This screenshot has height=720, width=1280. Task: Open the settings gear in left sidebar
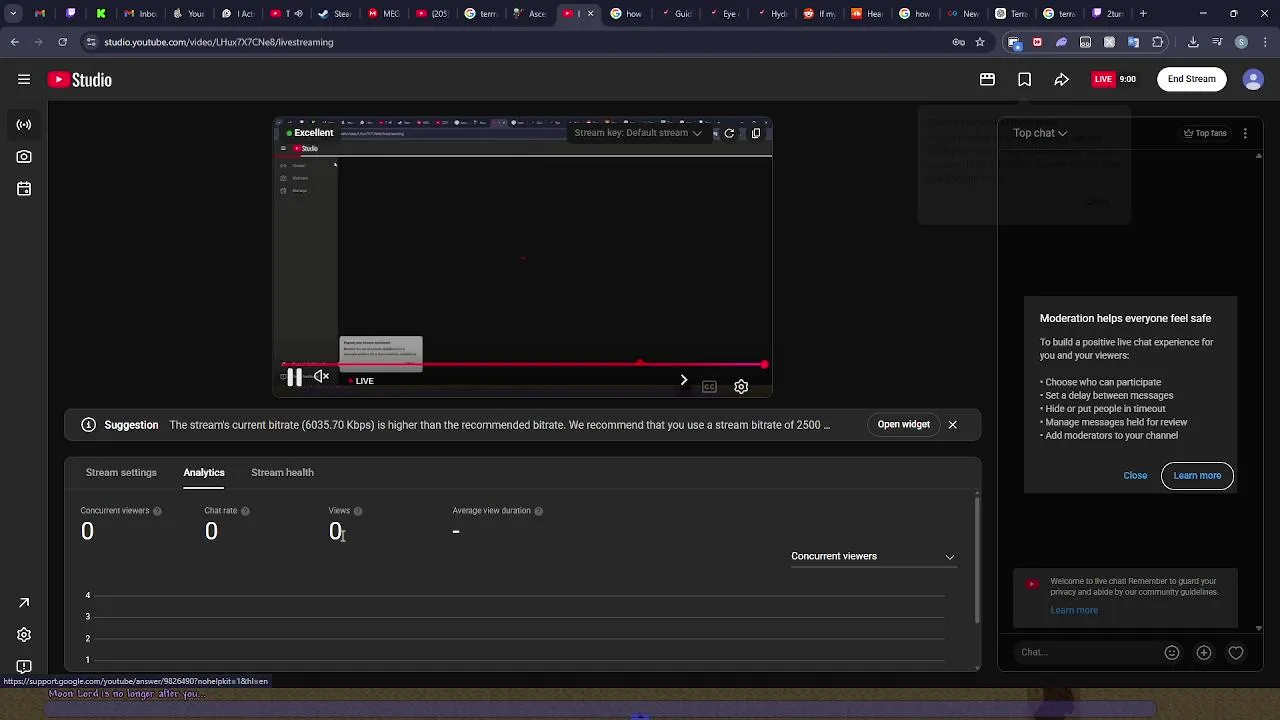coord(24,635)
